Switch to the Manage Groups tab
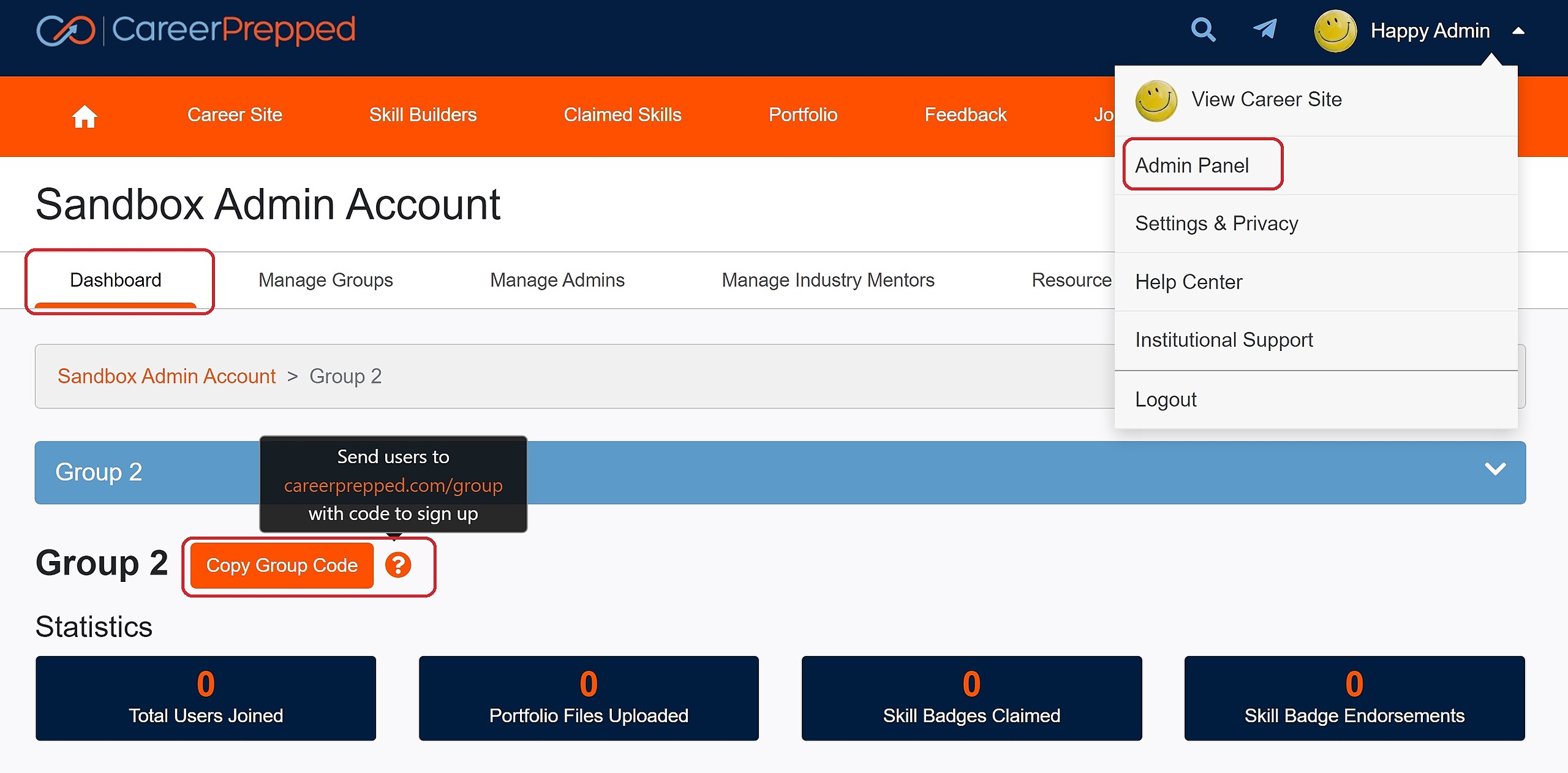Image resolution: width=1568 pixels, height=773 pixels. point(325,280)
